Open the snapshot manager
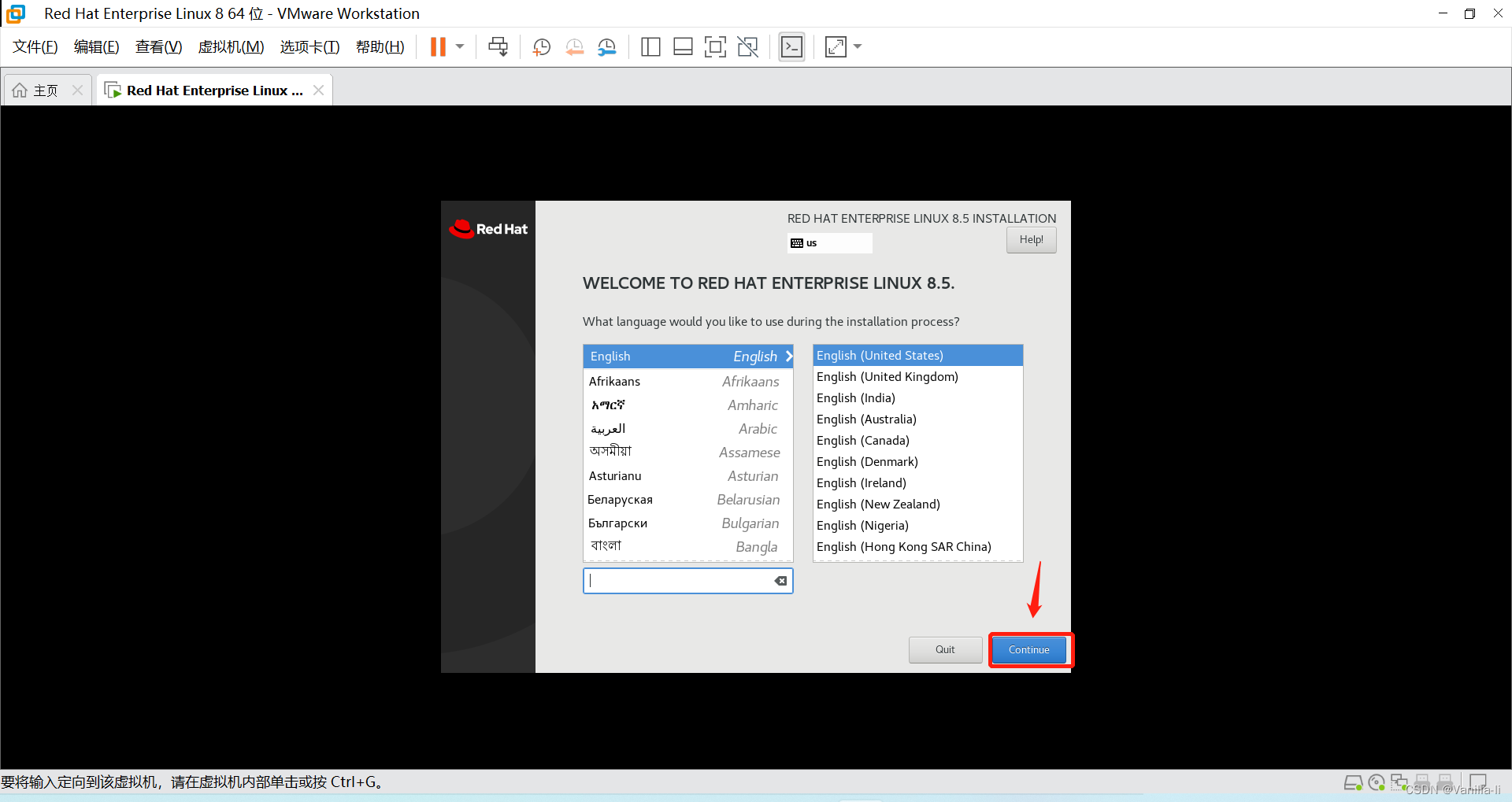This screenshot has width=1512, height=802. click(x=606, y=46)
